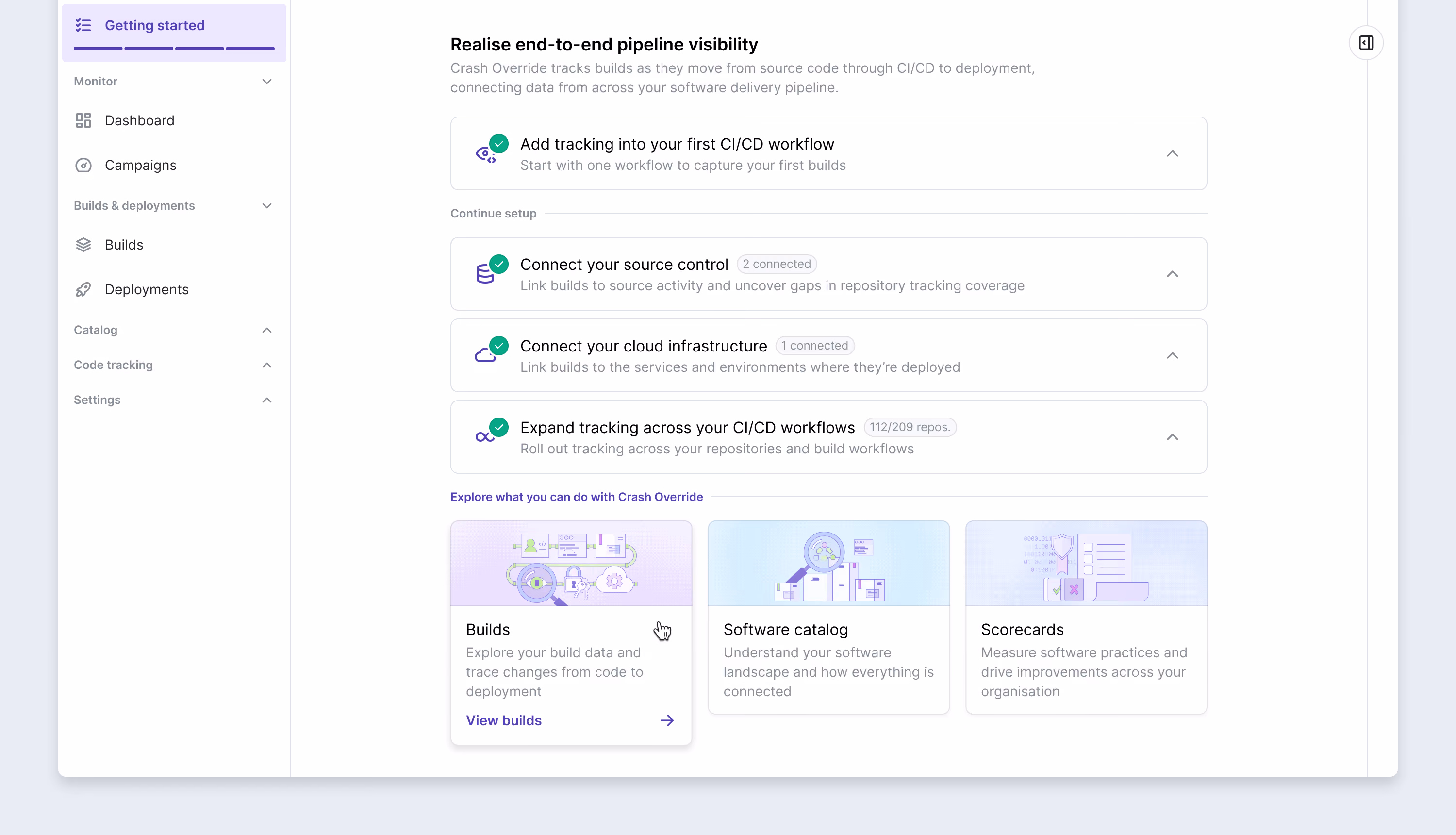Expand the Code tracking sidebar section
This screenshot has width=1456, height=835.
pos(266,365)
